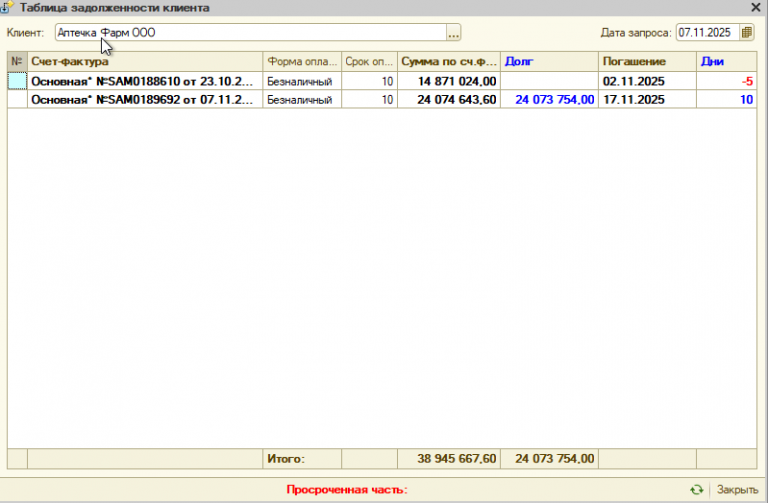Click the empty debt cell in SAM0188610 row

pyautogui.click(x=549, y=81)
